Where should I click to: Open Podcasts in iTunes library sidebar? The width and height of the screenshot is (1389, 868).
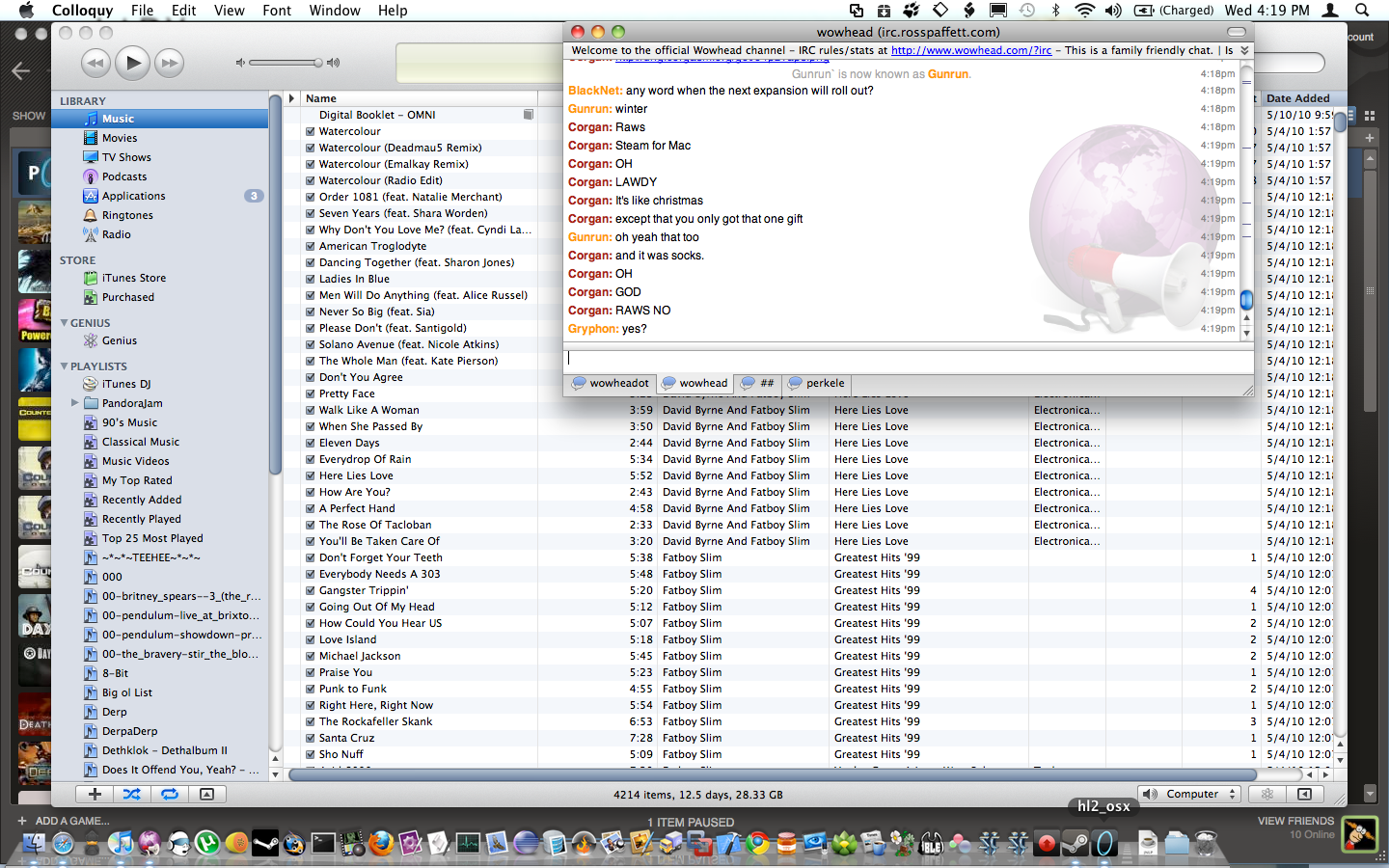click(x=124, y=176)
